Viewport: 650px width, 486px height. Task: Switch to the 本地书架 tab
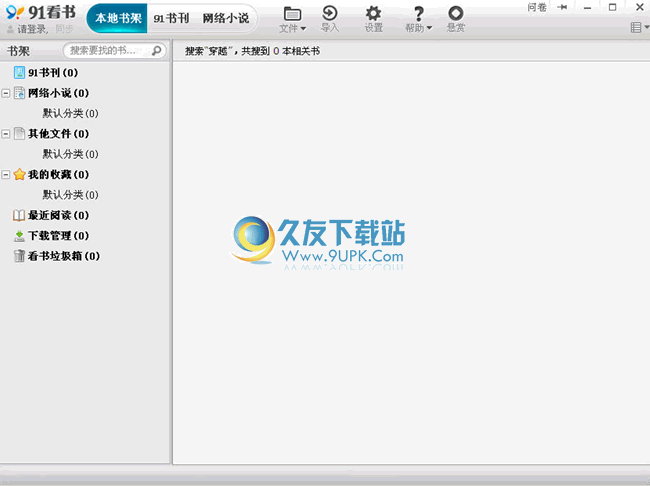click(x=118, y=18)
